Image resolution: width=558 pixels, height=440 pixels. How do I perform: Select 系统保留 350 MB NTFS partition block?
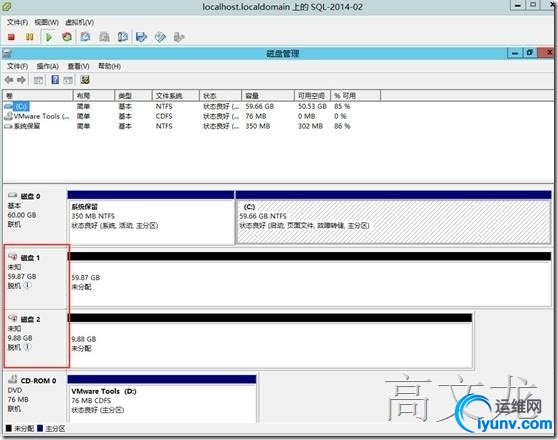(151, 218)
